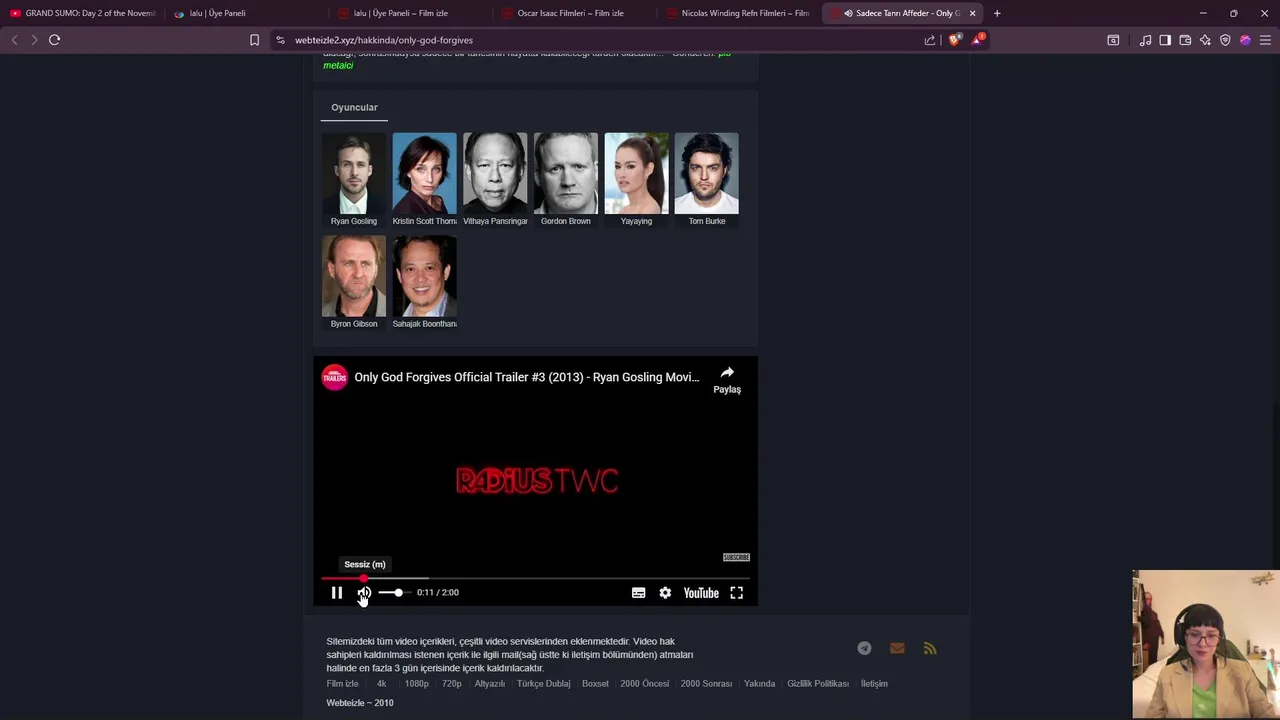Open the trailer title link
The image size is (1280, 720).
click(527, 377)
